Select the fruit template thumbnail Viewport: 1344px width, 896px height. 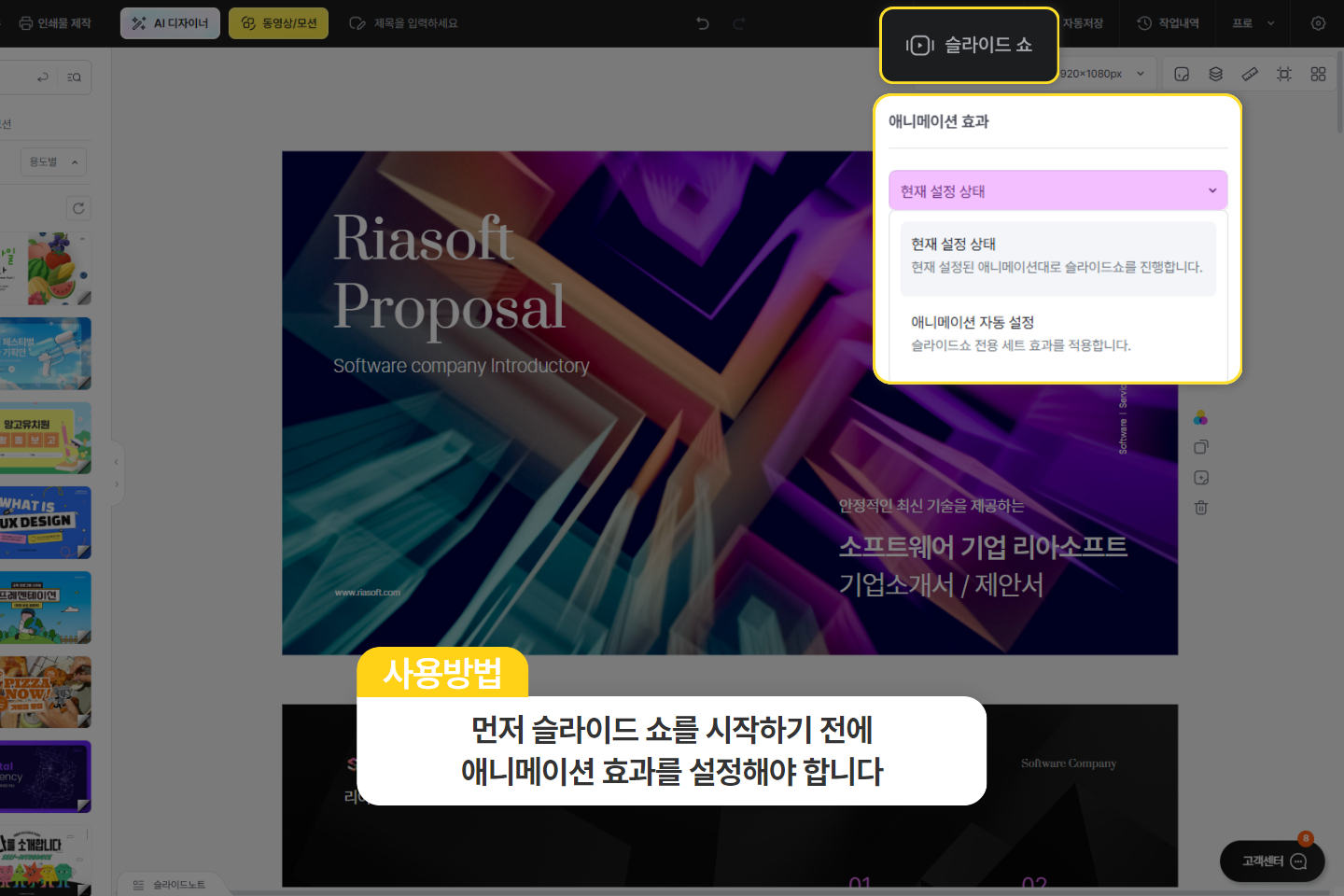click(46, 269)
